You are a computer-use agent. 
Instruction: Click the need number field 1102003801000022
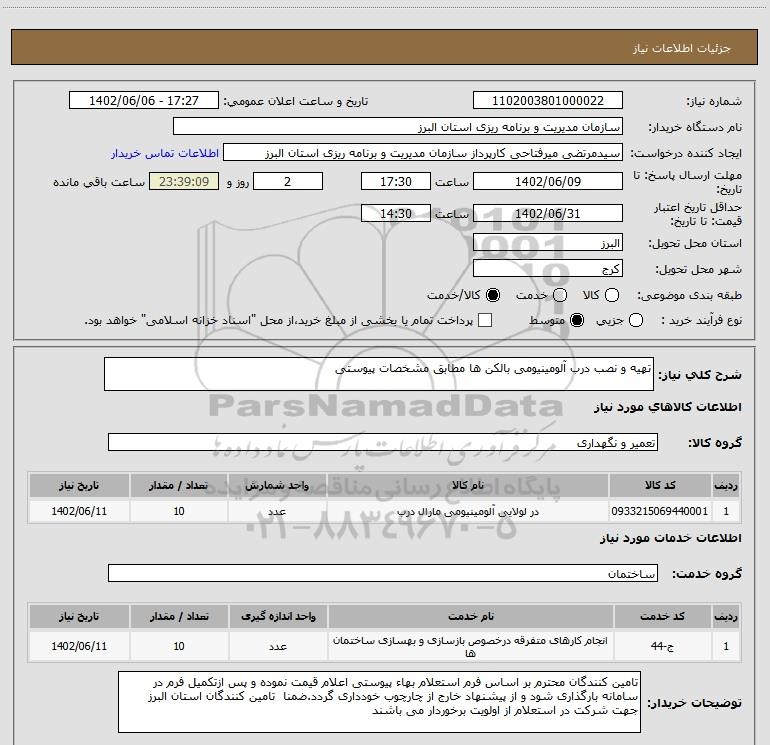tap(548, 101)
